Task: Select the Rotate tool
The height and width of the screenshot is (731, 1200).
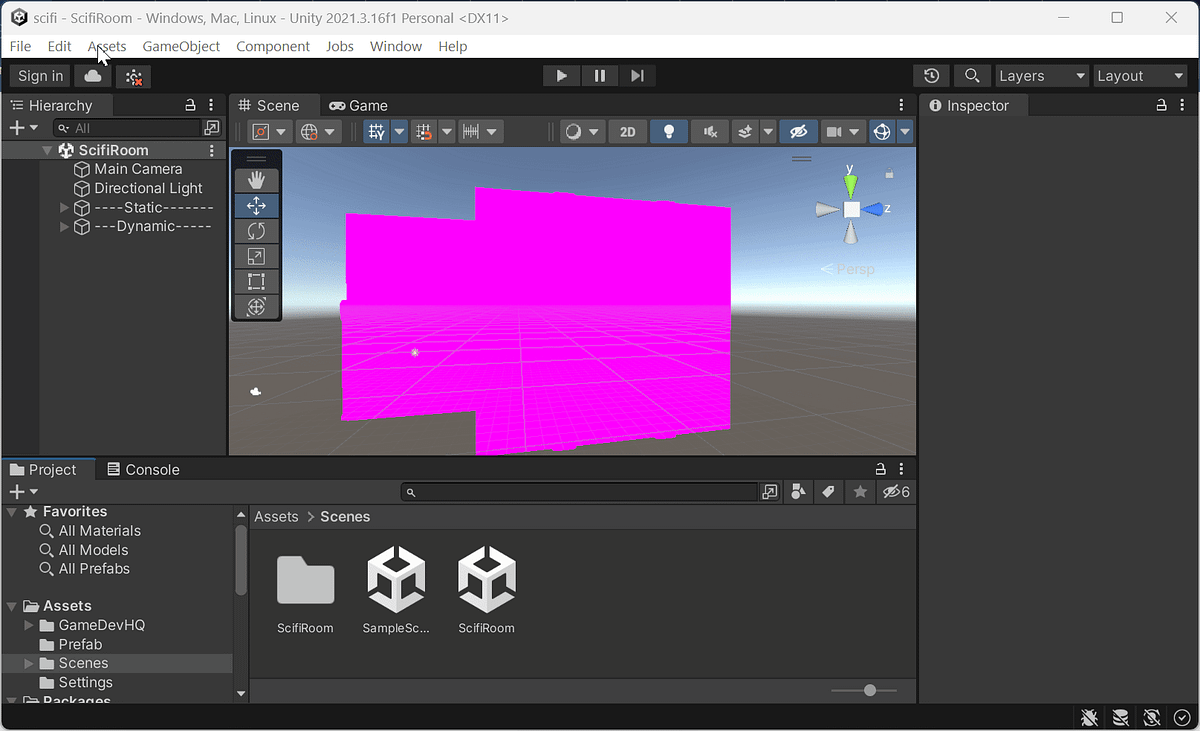Action: [x=257, y=230]
